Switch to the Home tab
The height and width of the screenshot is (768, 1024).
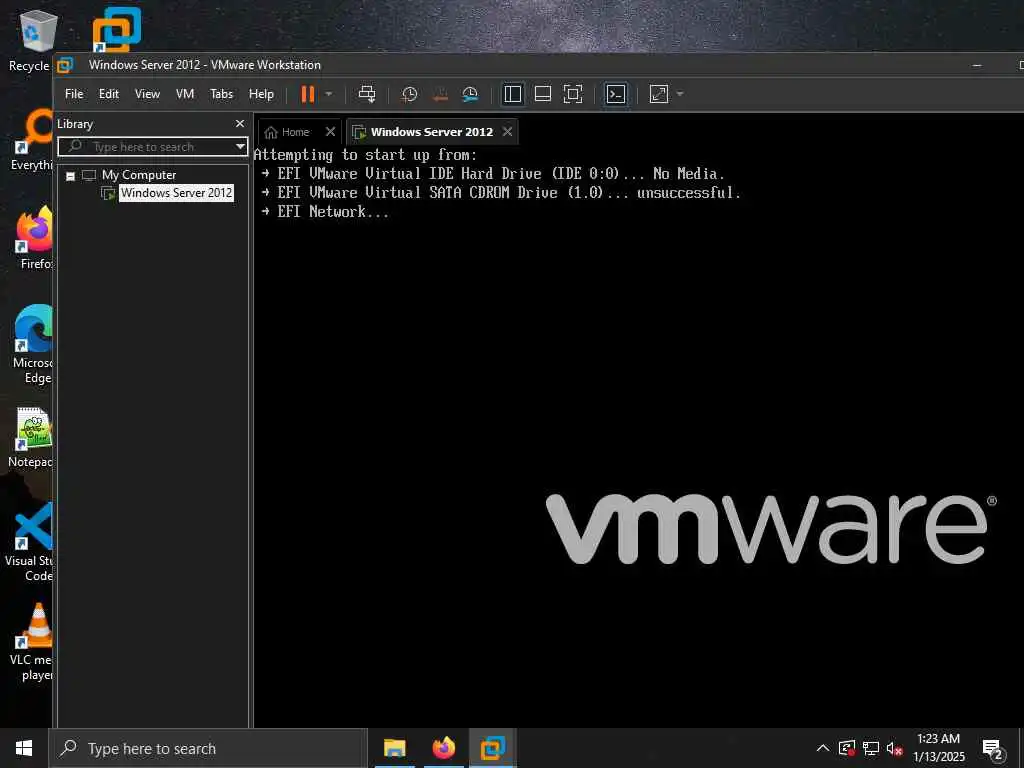pos(287,132)
